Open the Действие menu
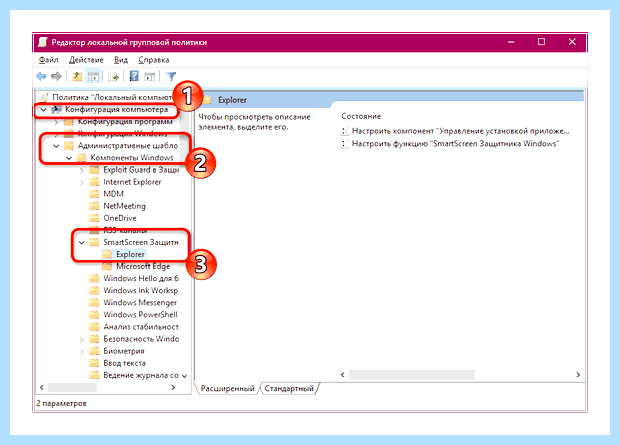This screenshot has width=620, height=445. pyautogui.click(x=86, y=60)
